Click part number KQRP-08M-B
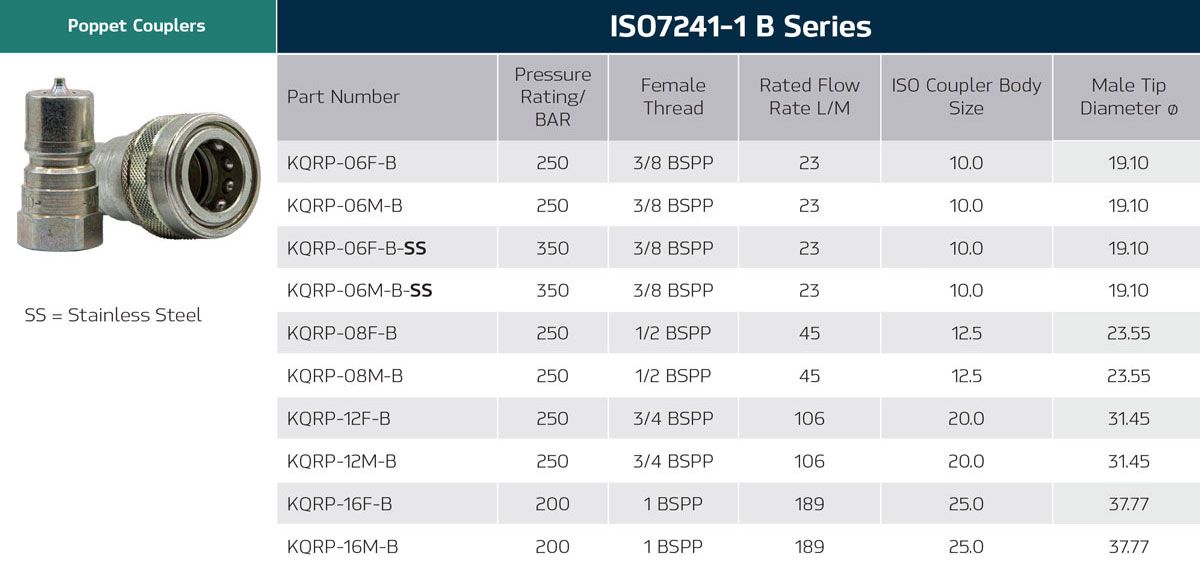The image size is (1200, 572). (343, 376)
